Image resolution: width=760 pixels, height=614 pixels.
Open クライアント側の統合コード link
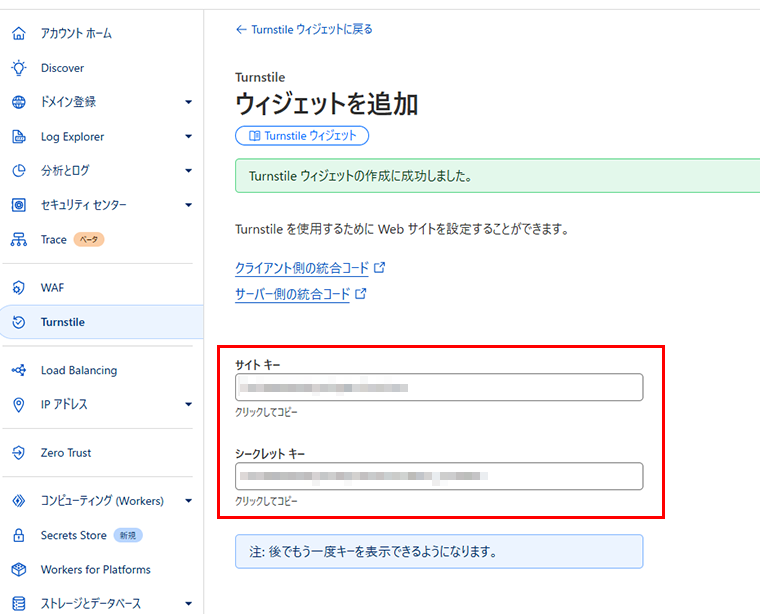click(301, 268)
